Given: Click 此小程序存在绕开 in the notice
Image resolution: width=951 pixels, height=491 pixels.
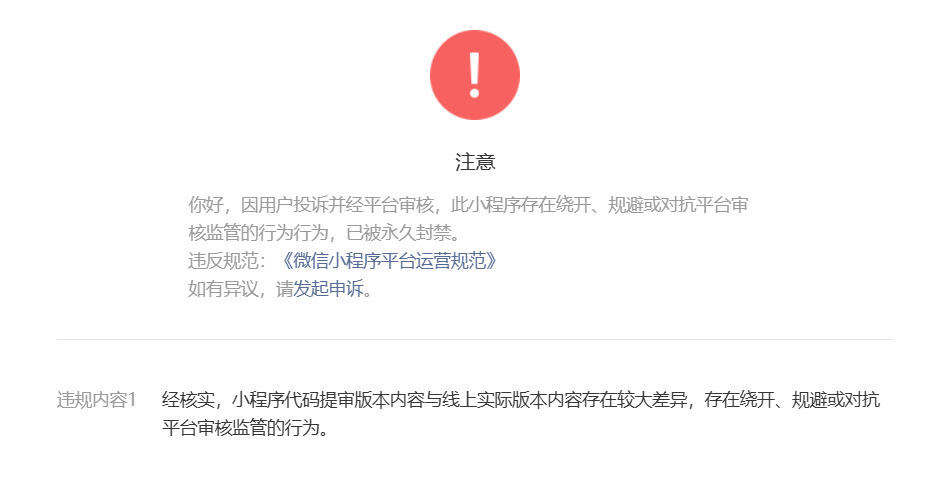Looking at the screenshot, I should 521,205.
